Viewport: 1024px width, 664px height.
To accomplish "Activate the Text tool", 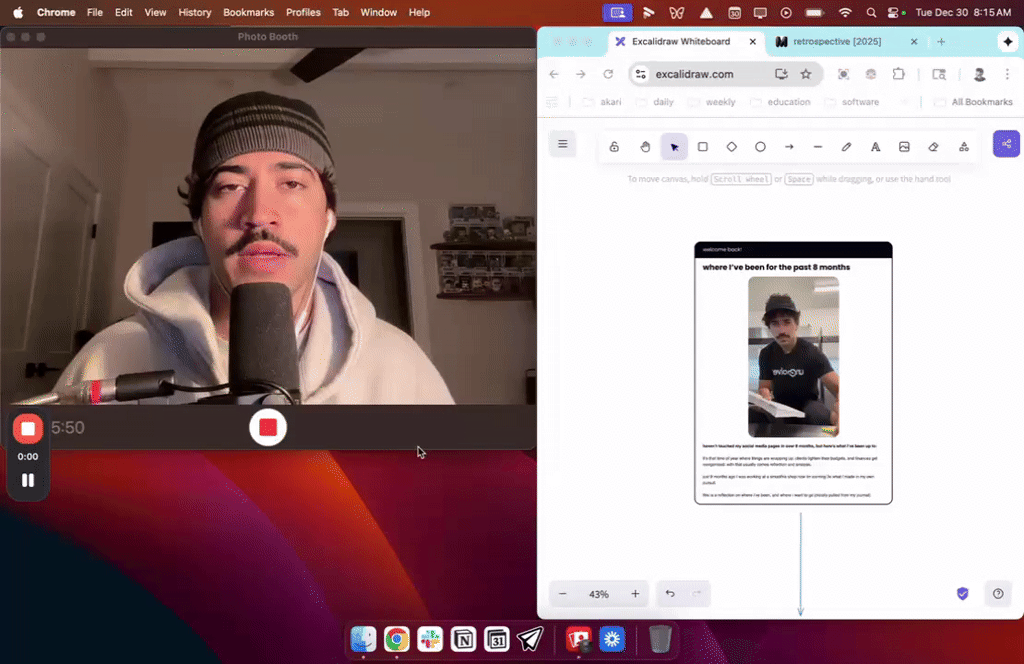I will click(x=875, y=146).
